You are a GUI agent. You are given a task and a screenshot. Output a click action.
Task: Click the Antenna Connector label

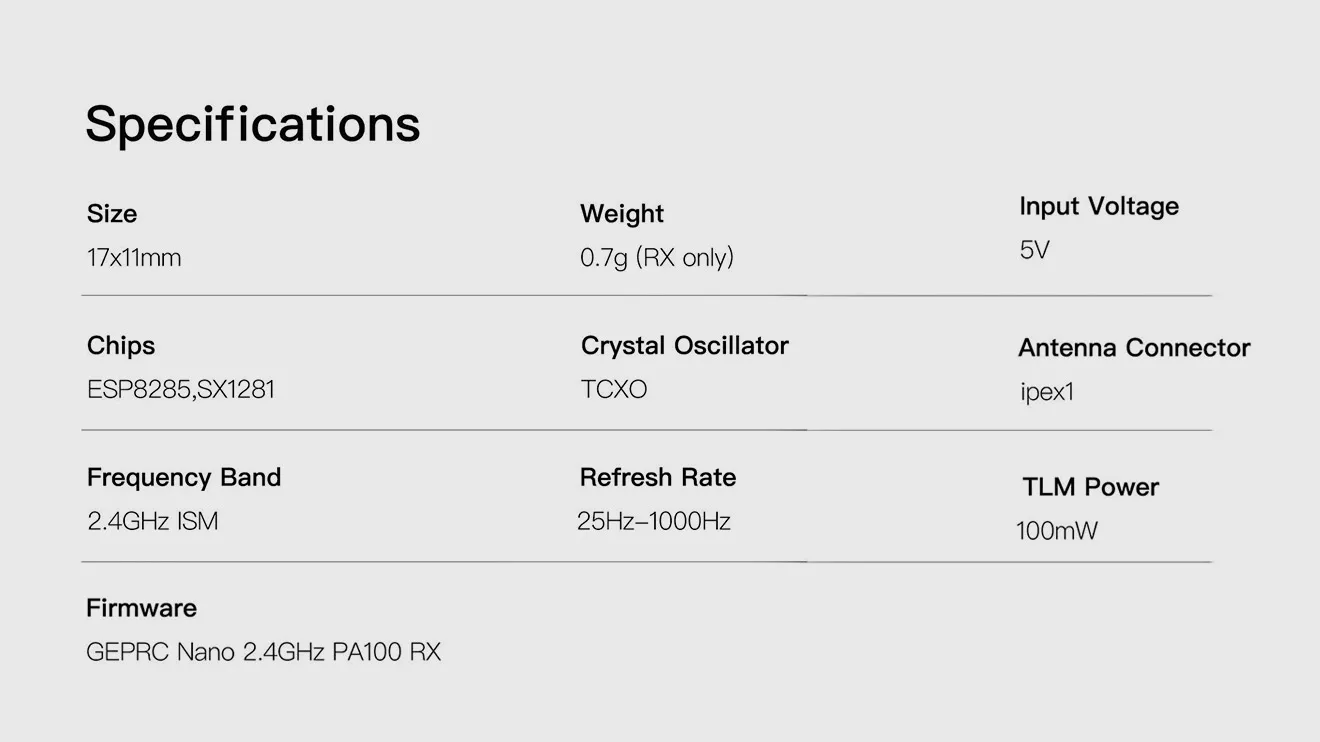coord(1134,348)
